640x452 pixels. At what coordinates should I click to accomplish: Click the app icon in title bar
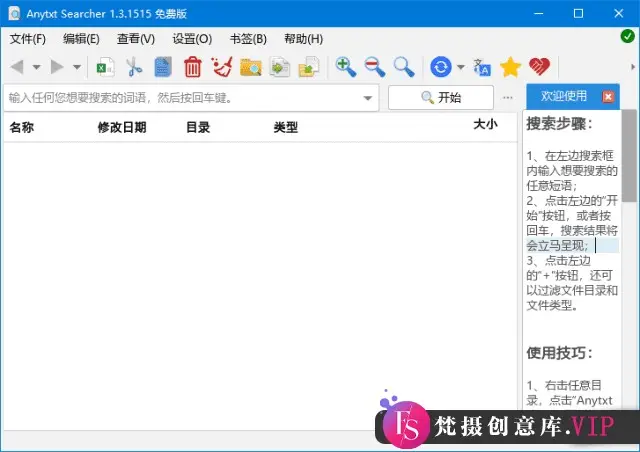[14, 13]
